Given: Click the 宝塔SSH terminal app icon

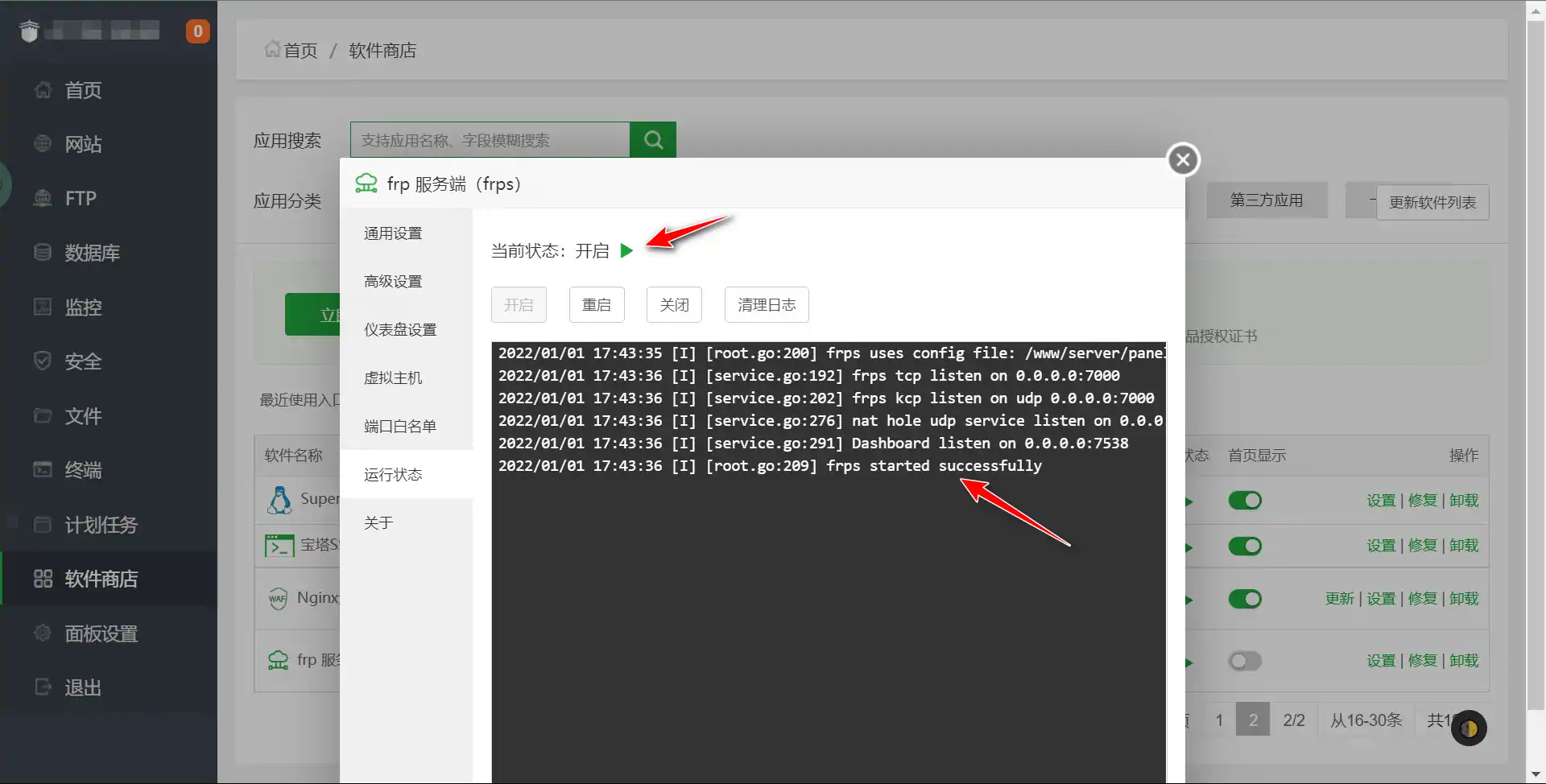Looking at the screenshot, I should [279, 546].
